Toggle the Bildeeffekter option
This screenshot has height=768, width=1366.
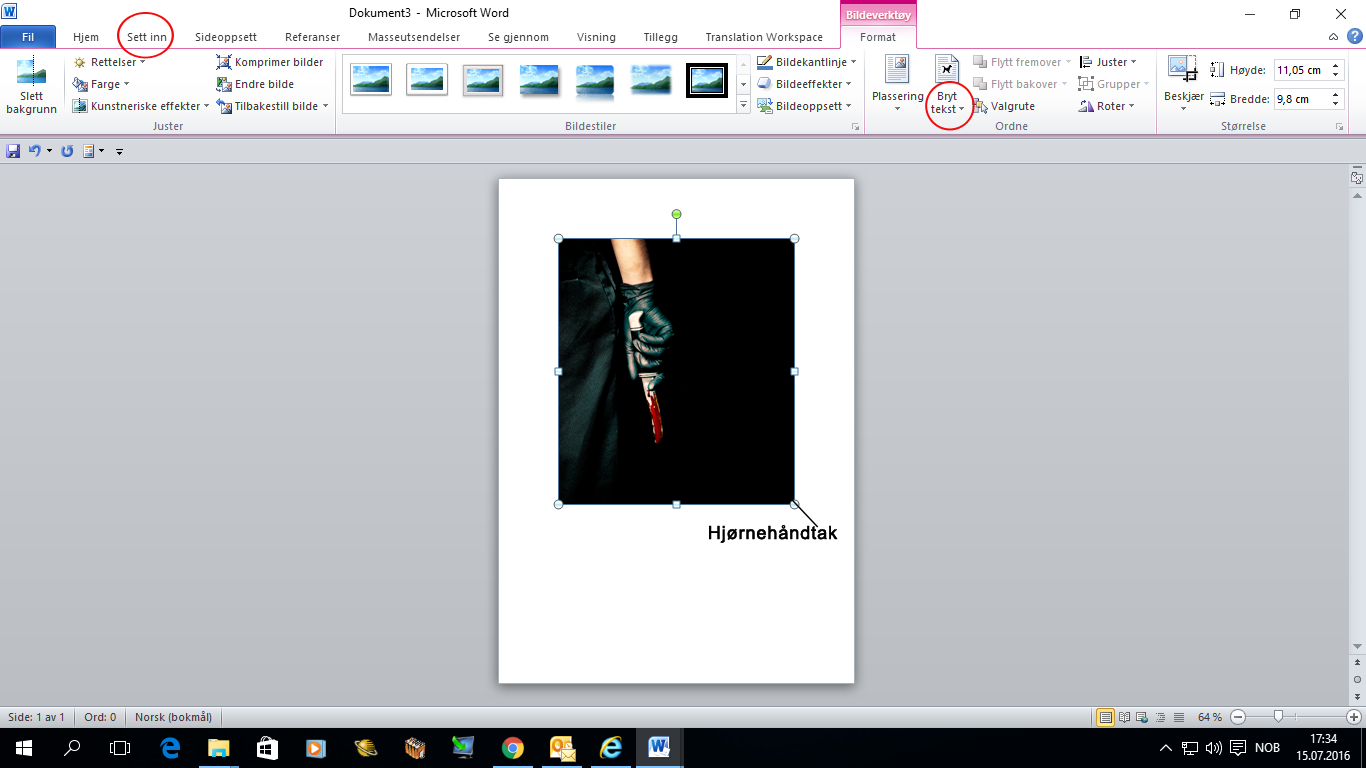(x=805, y=84)
